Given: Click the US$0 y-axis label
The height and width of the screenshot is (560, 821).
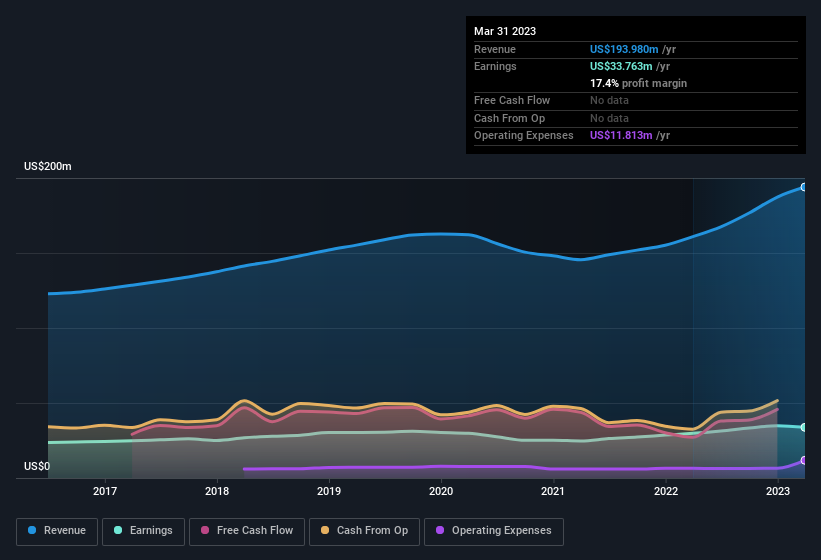Looking at the screenshot, I should coord(37,466).
